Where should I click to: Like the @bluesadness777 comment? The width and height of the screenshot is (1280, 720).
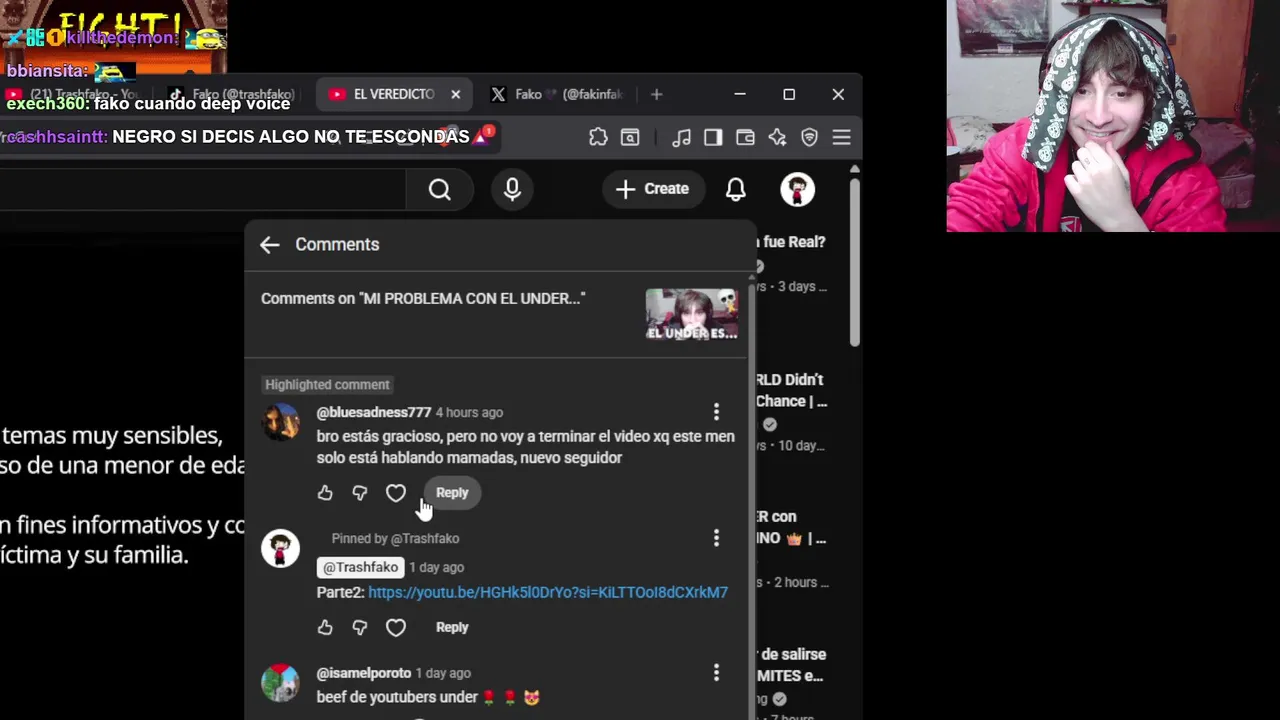pos(325,493)
